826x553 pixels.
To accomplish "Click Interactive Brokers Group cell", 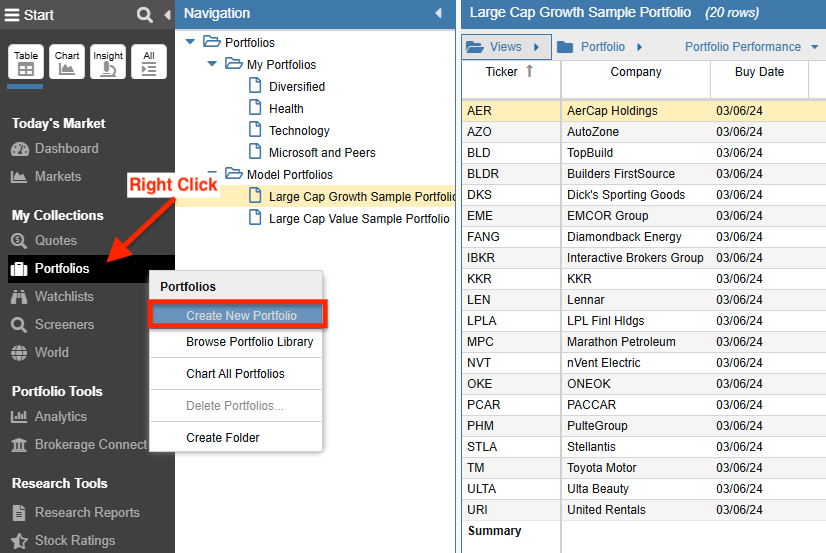I will point(635,258).
